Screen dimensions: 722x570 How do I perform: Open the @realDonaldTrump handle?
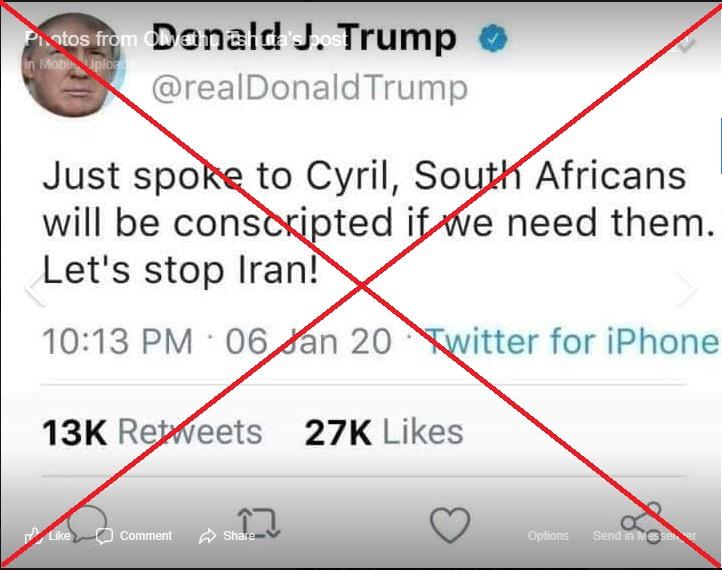click(x=310, y=88)
